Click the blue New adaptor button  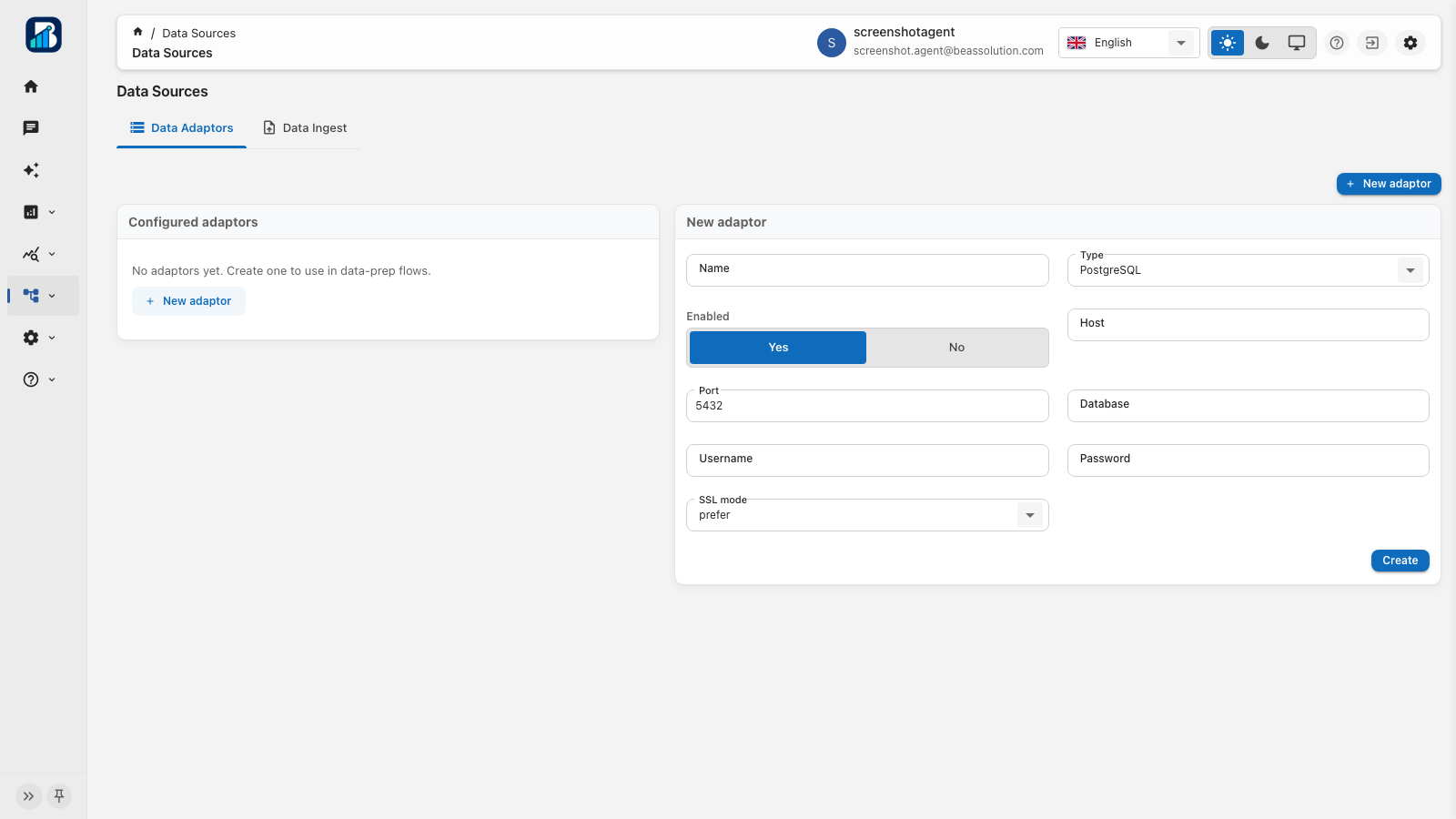tap(1389, 184)
